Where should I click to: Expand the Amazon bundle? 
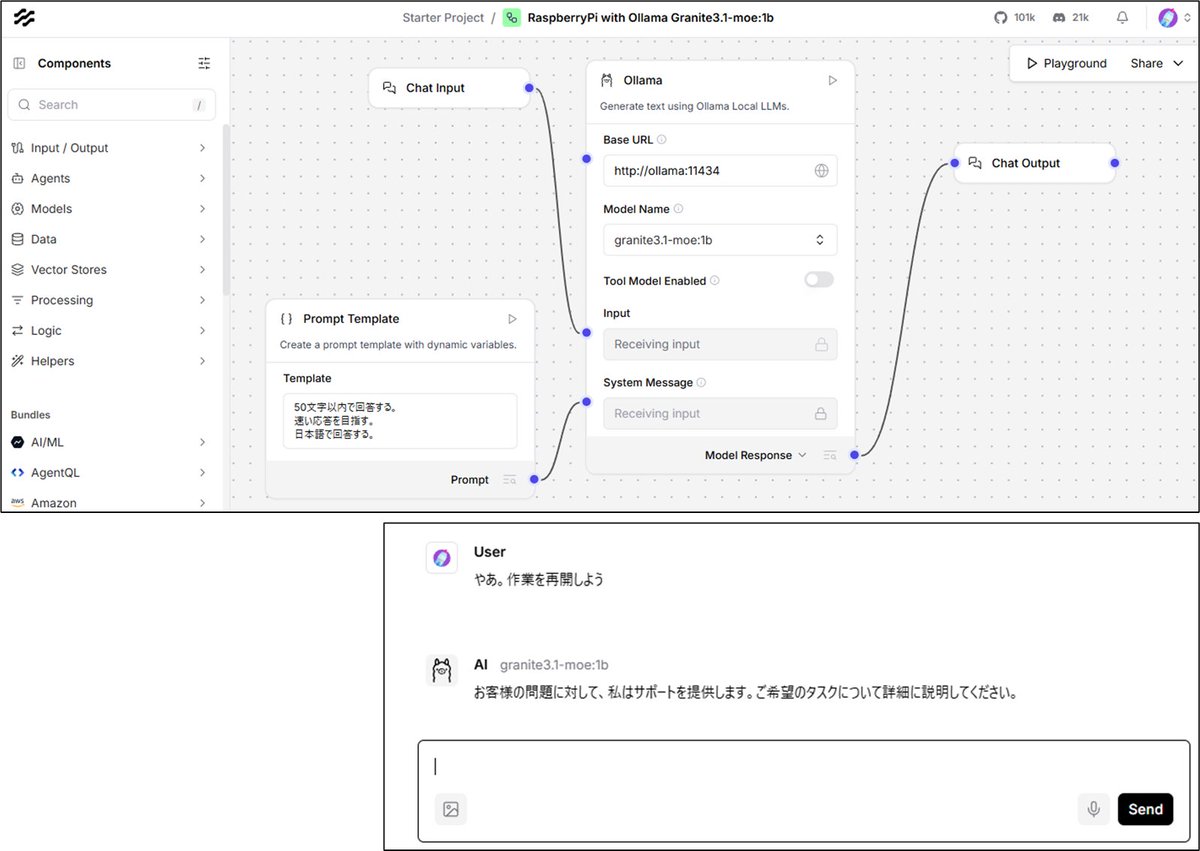click(x=111, y=503)
